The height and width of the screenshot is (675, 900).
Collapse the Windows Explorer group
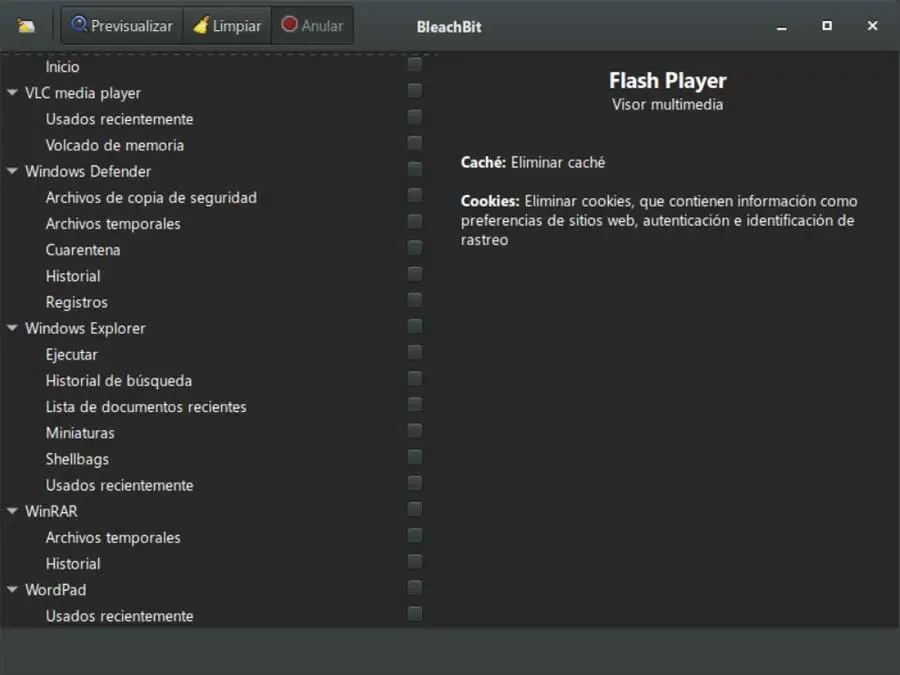[x=12, y=328]
